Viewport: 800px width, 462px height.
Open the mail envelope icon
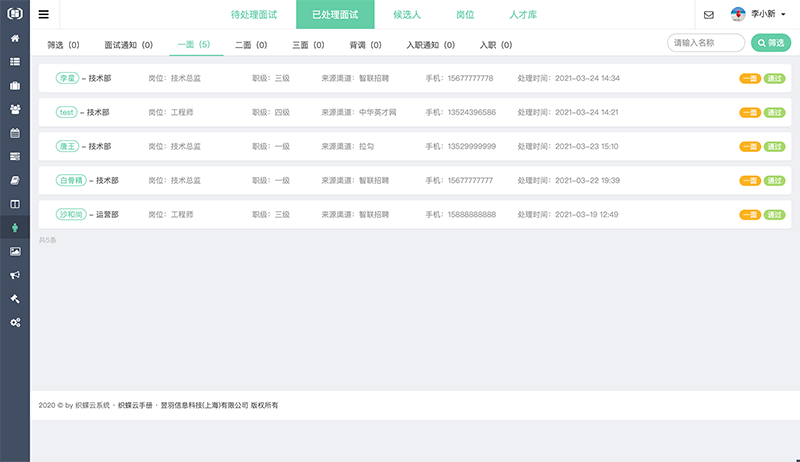click(x=709, y=15)
